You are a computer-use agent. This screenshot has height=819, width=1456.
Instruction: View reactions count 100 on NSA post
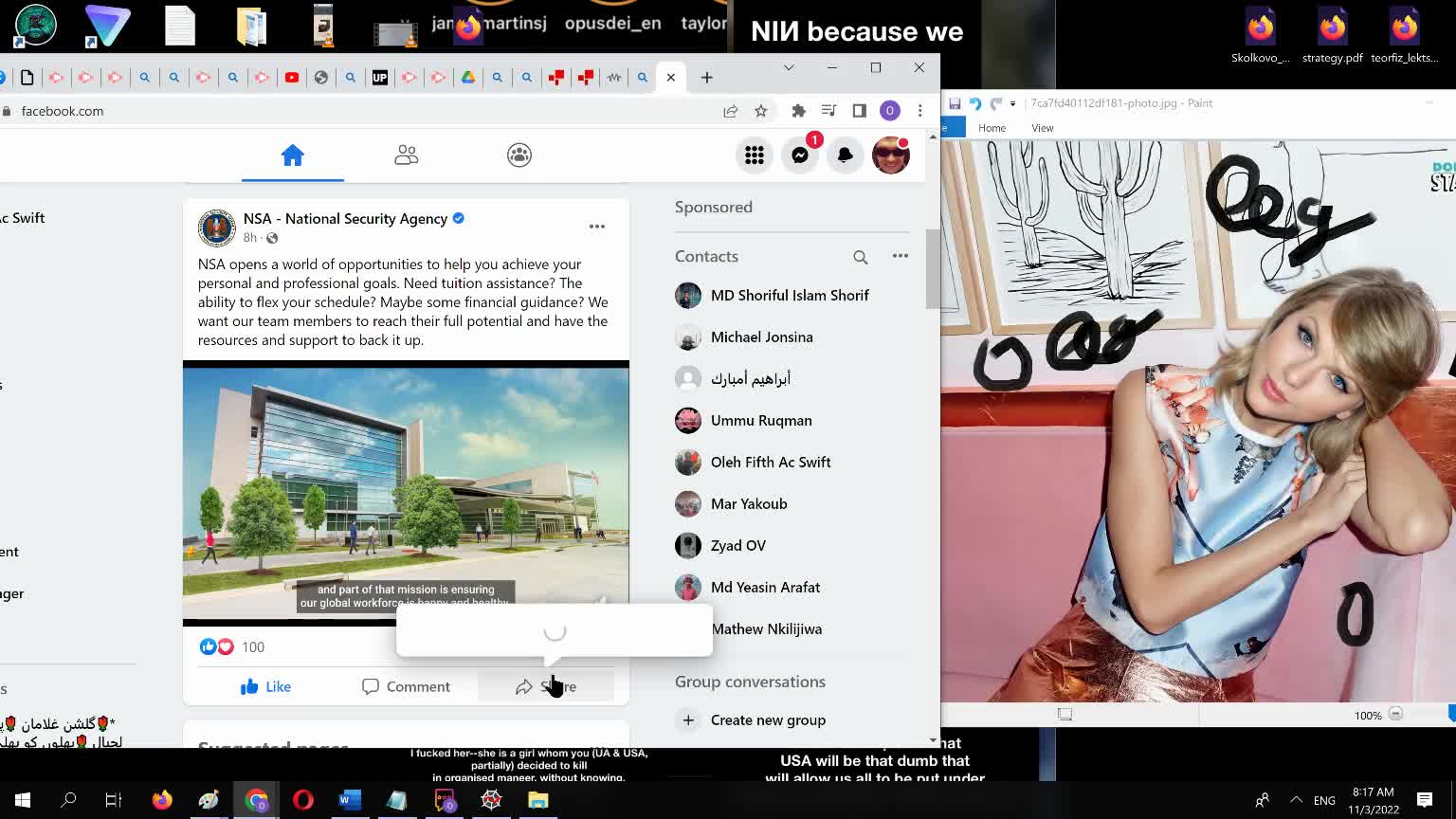tap(253, 646)
